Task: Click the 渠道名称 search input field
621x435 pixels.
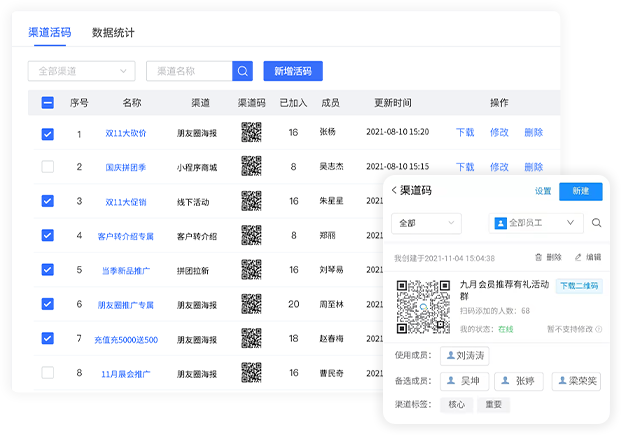Action: point(189,71)
